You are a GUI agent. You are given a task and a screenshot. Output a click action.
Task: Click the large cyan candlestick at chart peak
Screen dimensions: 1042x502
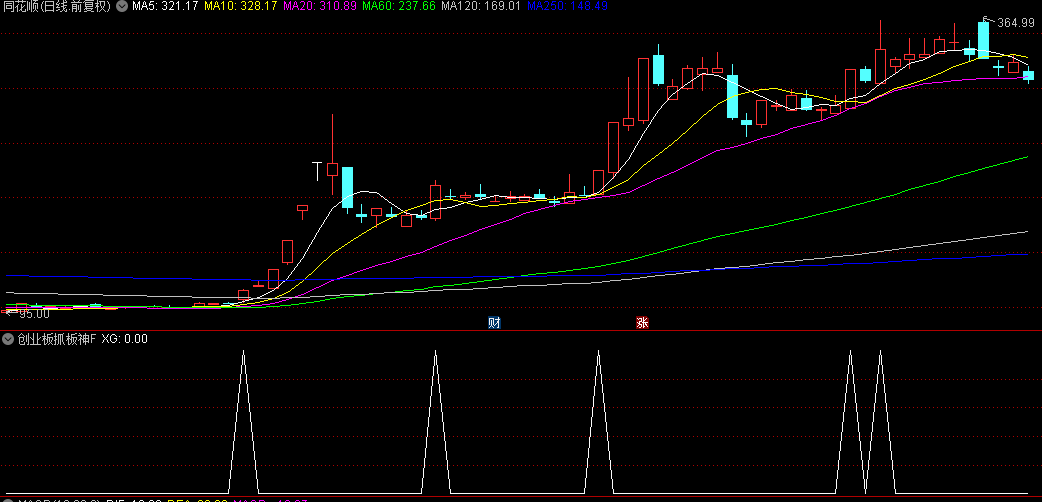983,40
